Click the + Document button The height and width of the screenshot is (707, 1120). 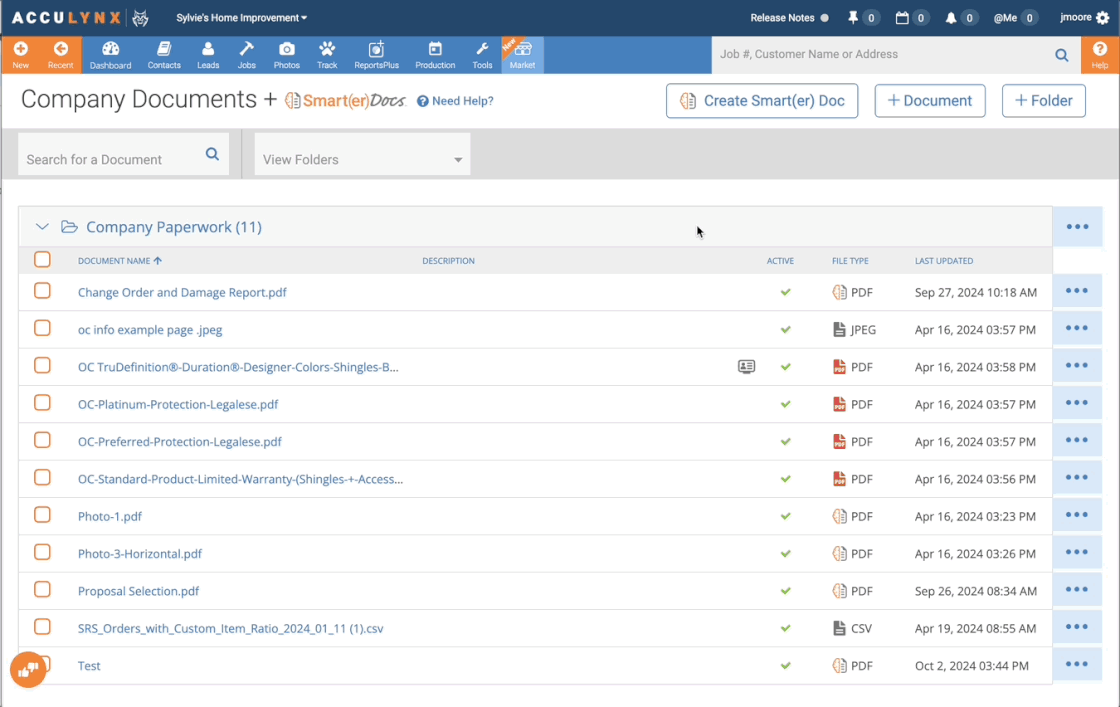(x=930, y=101)
